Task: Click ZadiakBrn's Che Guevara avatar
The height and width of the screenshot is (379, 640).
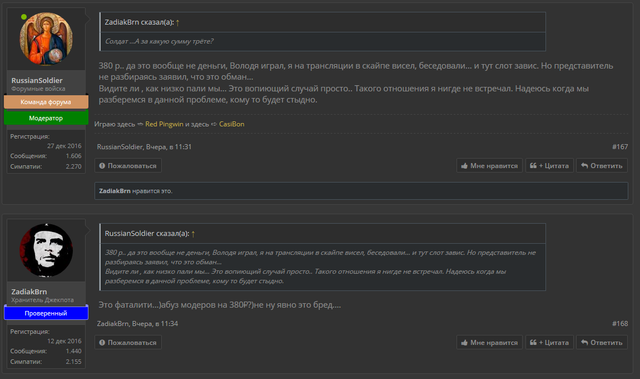Action: coord(46,250)
